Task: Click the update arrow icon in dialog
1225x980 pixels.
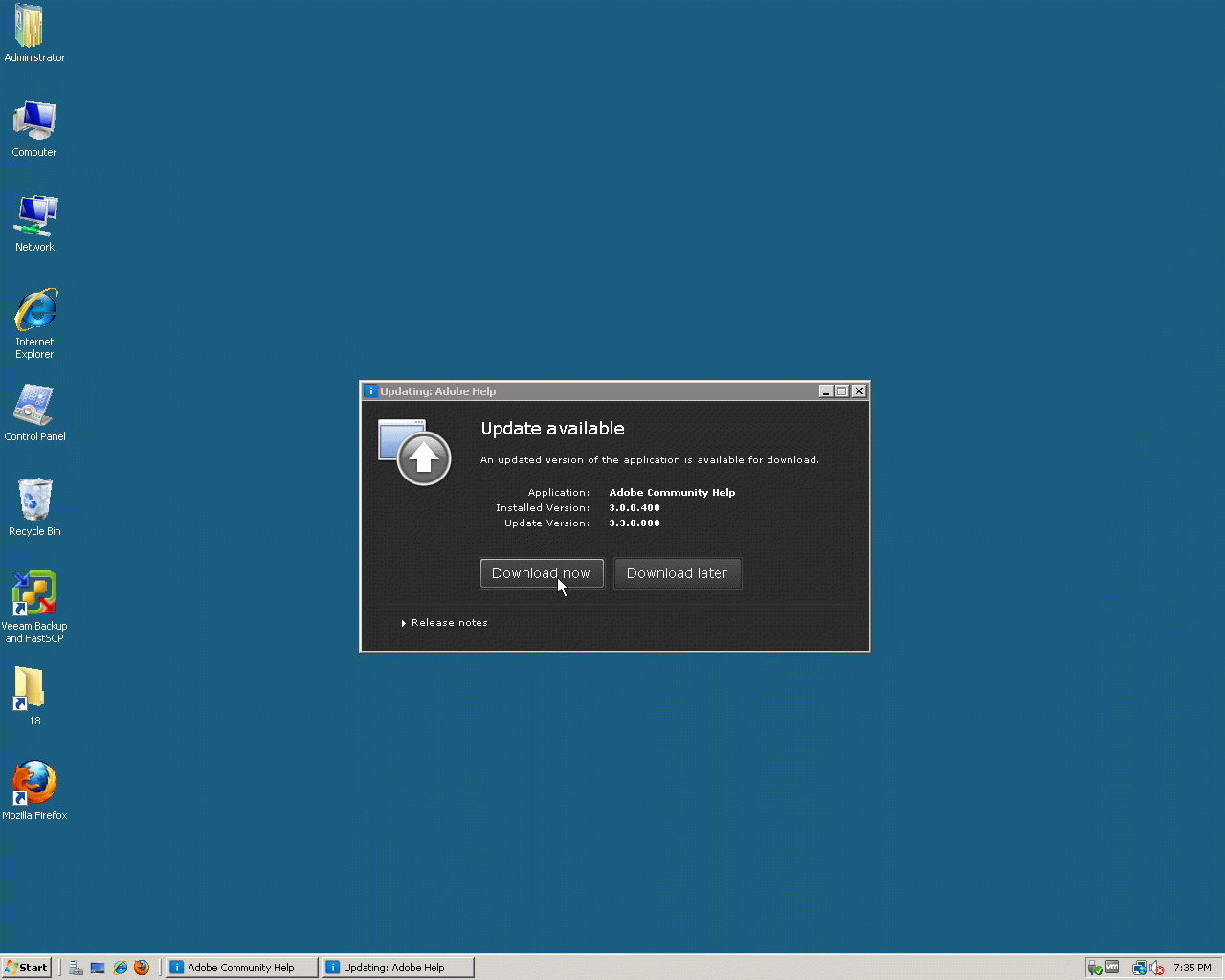Action: click(x=415, y=452)
